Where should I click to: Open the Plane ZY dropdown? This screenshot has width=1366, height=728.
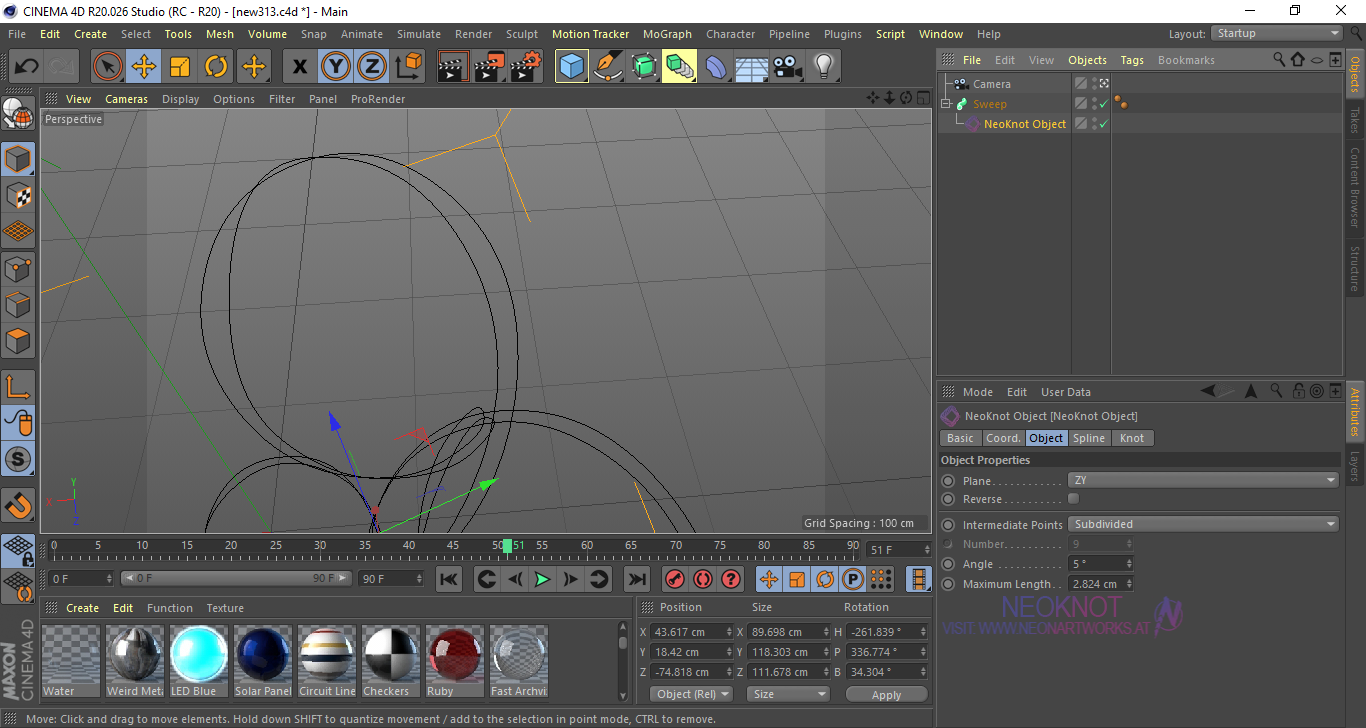[x=1204, y=480]
